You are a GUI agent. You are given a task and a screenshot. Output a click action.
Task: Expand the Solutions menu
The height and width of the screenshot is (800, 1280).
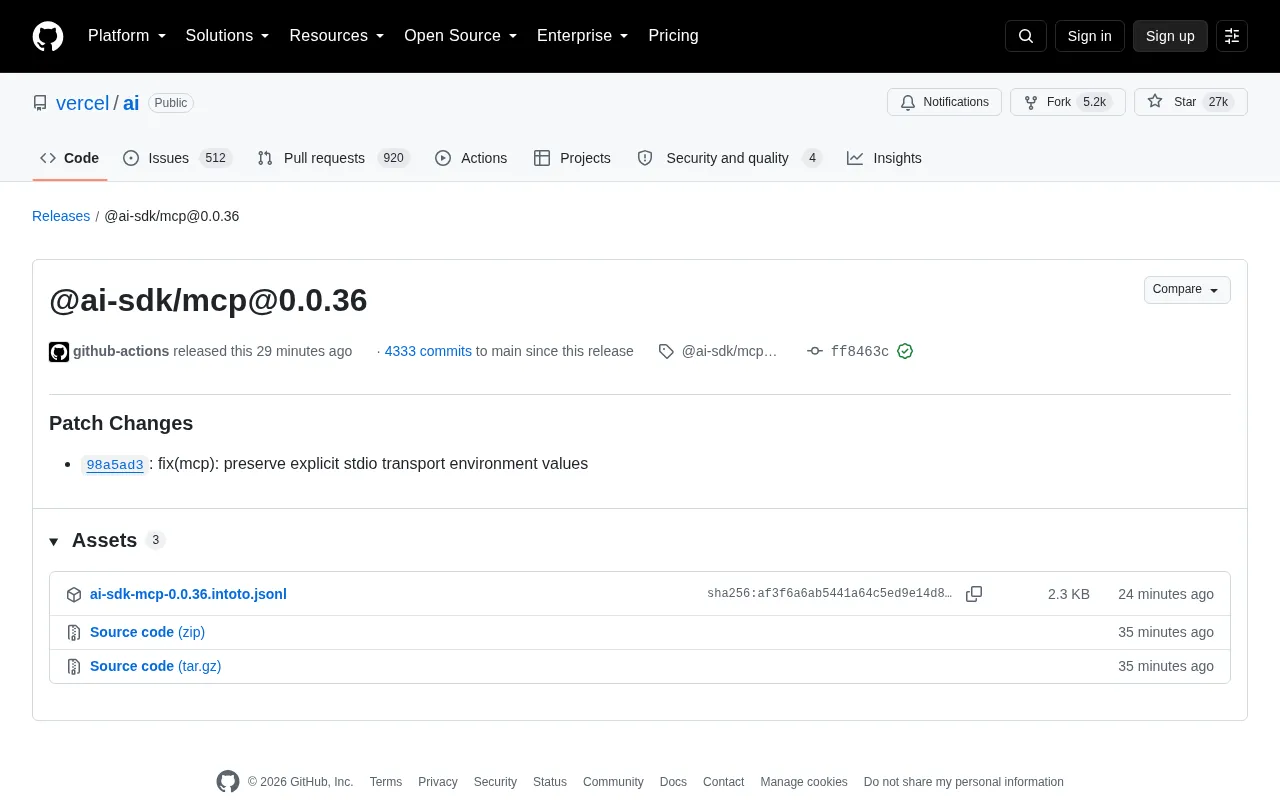coord(228,36)
